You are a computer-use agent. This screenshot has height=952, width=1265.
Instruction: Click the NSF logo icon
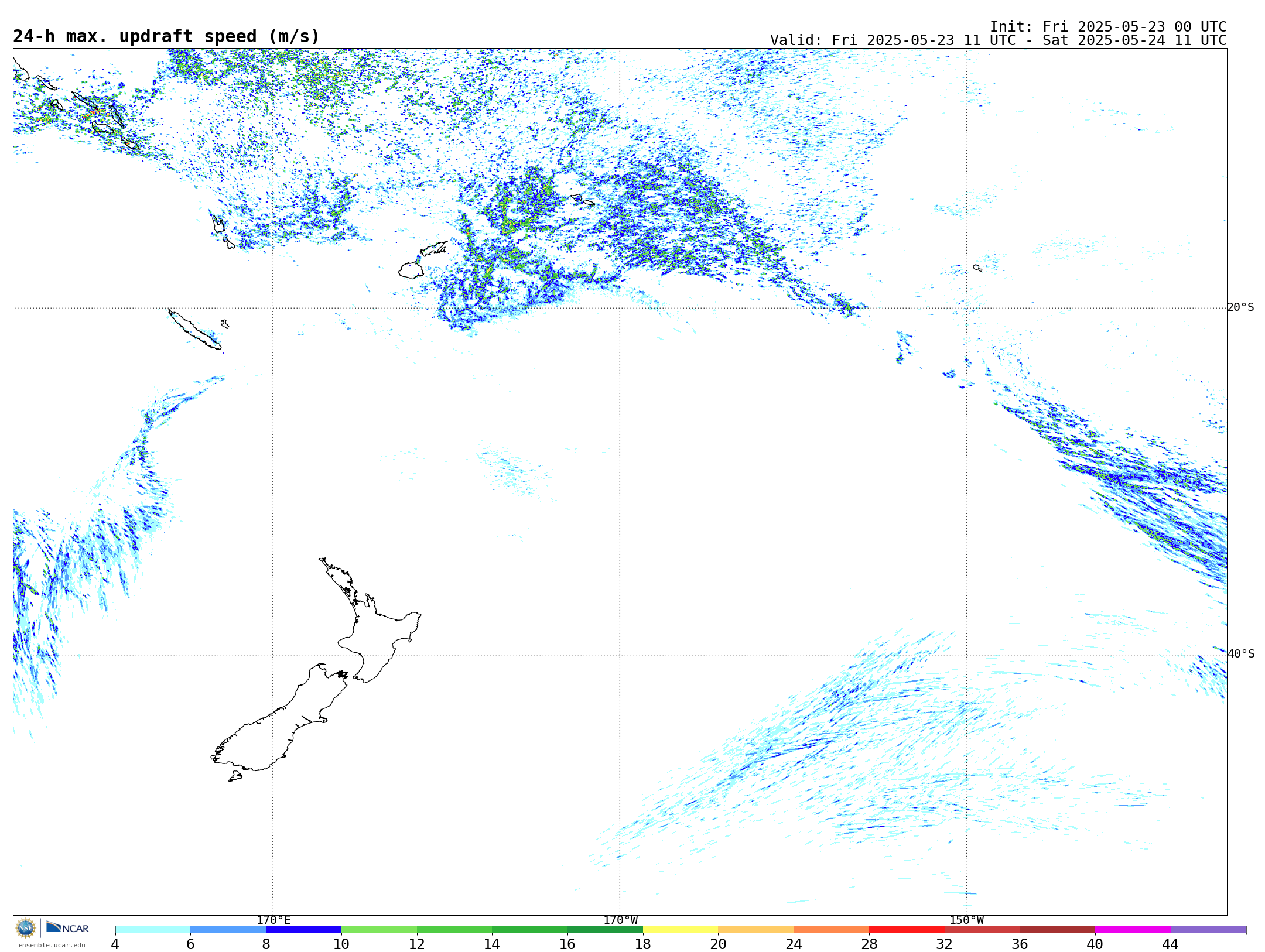coord(26,927)
